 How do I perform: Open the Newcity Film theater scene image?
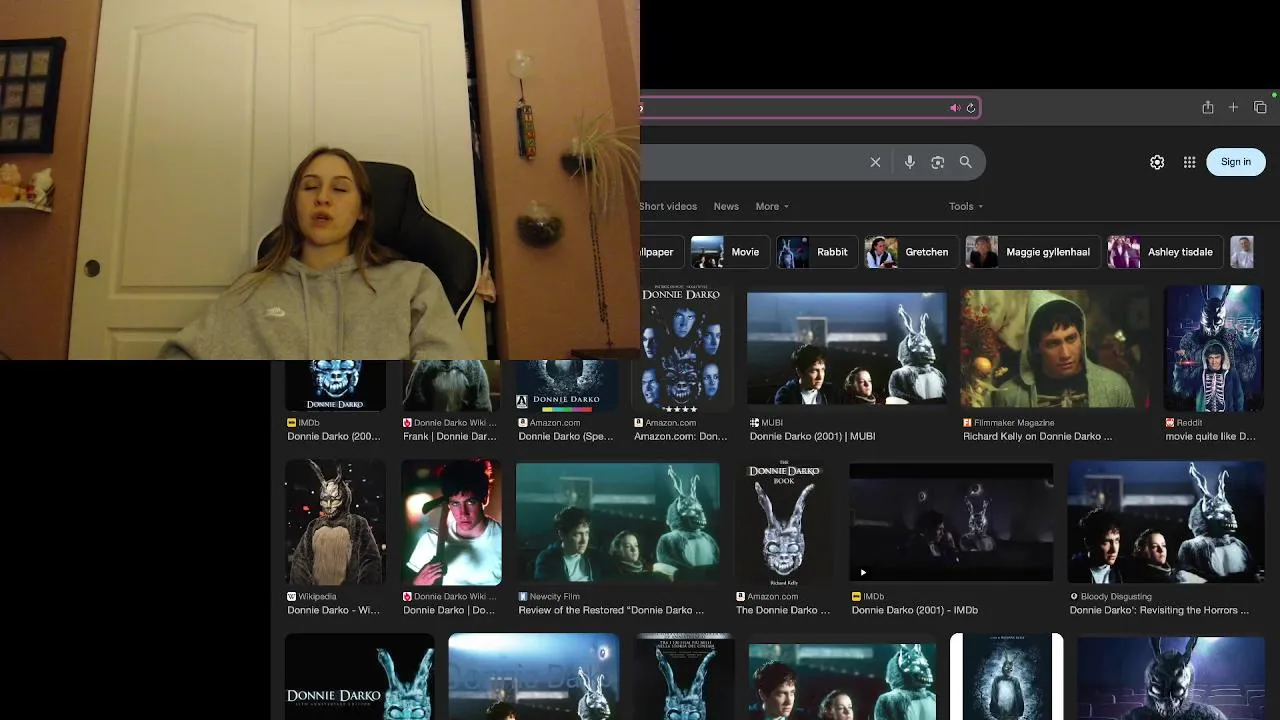click(x=617, y=522)
